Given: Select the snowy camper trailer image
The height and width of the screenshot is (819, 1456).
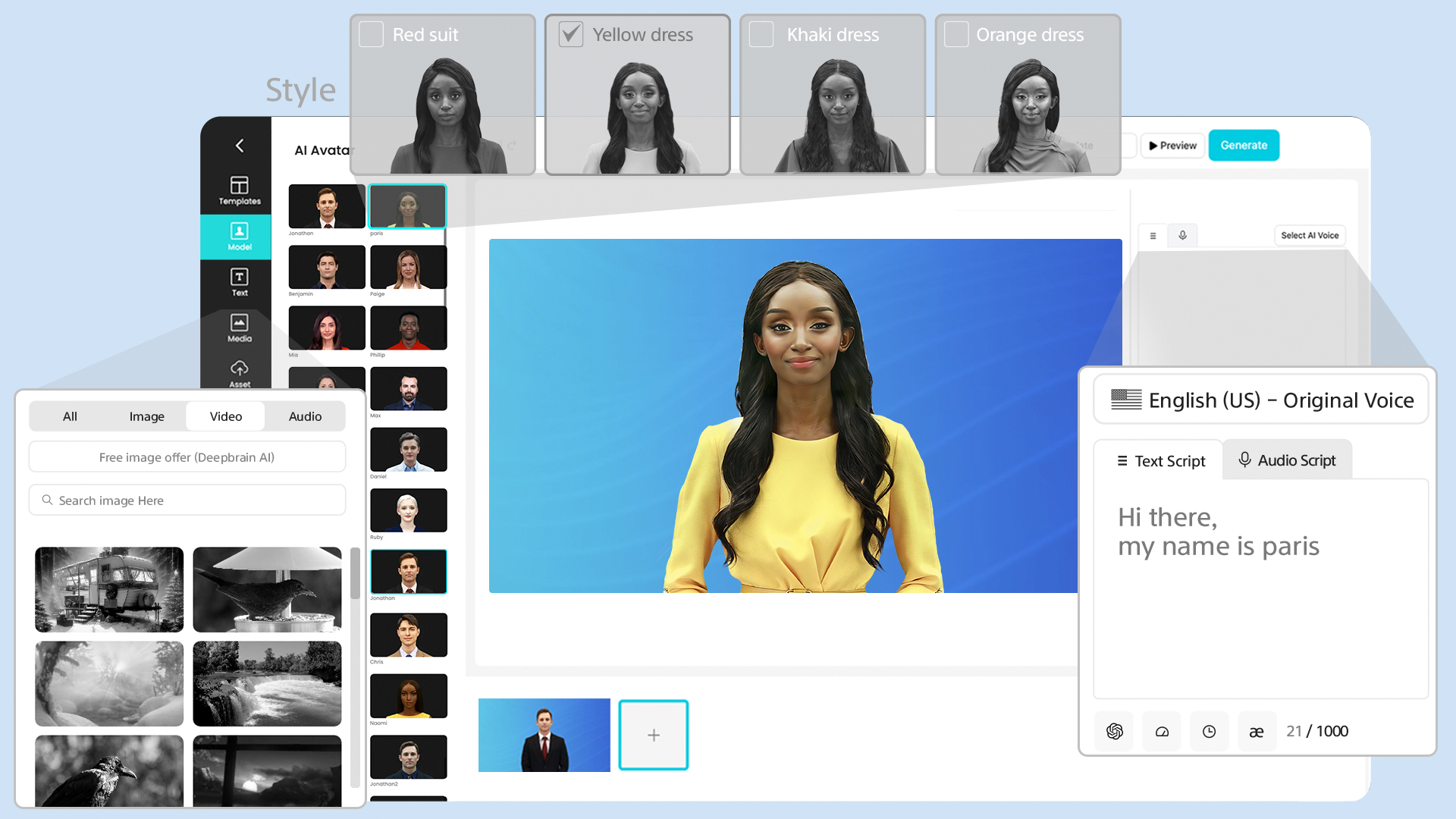Looking at the screenshot, I should click(109, 589).
